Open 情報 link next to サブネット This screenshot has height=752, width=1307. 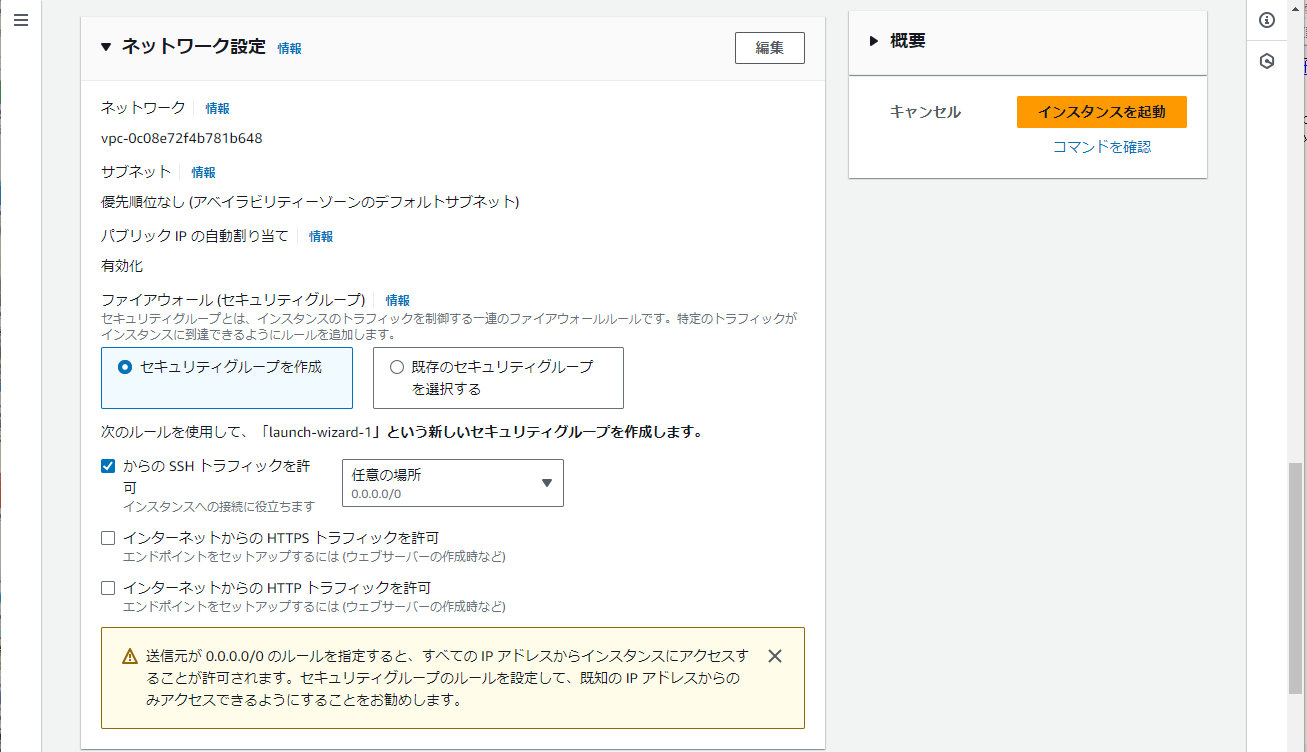click(x=203, y=172)
